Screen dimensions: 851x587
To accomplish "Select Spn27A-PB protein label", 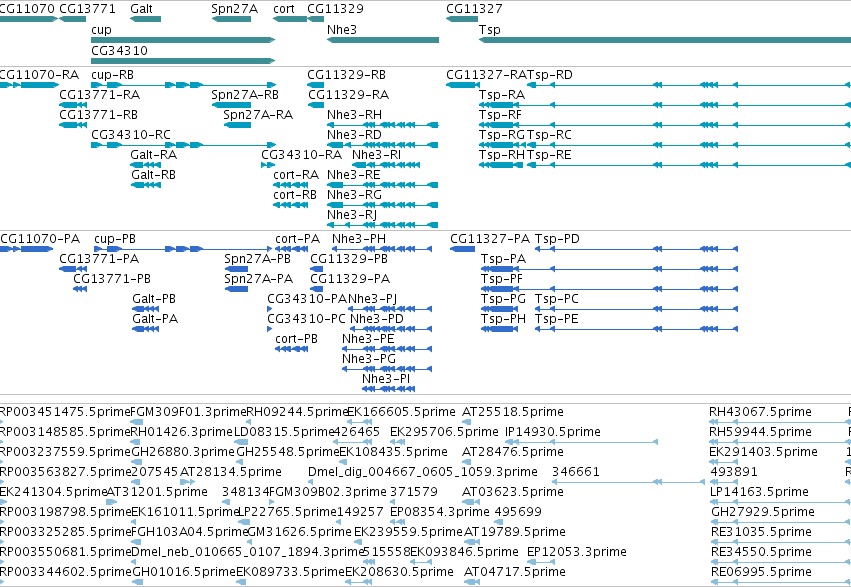I will click(257, 259).
